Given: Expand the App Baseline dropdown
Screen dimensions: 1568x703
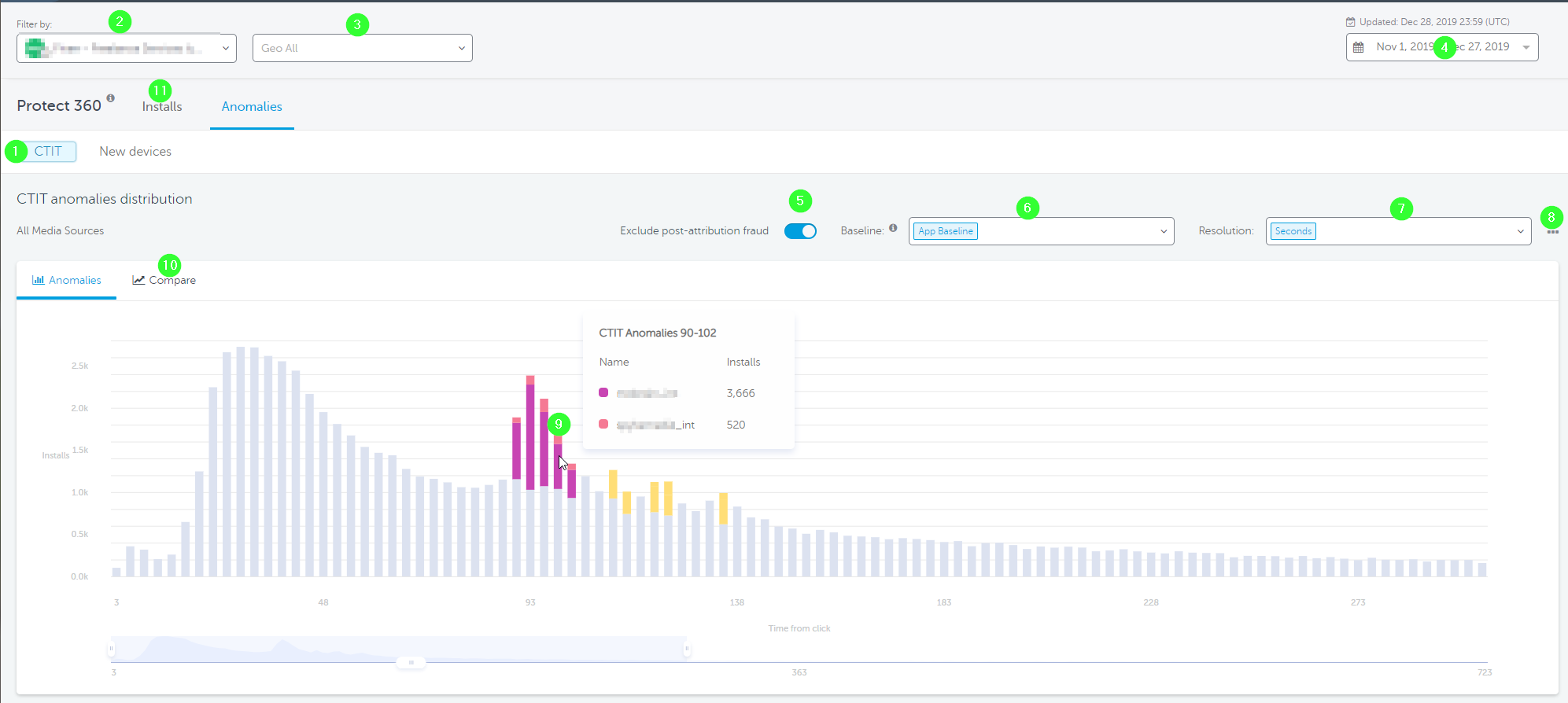Looking at the screenshot, I should pyautogui.click(x=1041, y=231).
